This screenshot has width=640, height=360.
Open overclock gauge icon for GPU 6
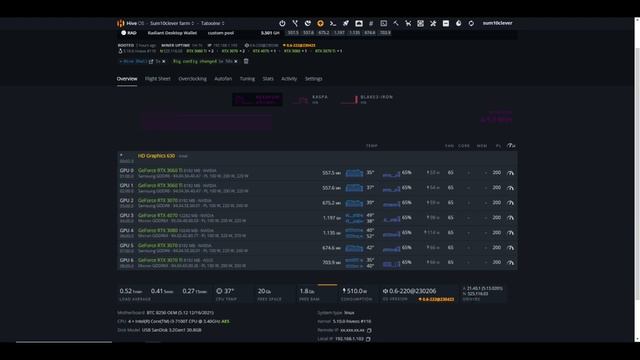pos(510,263)
